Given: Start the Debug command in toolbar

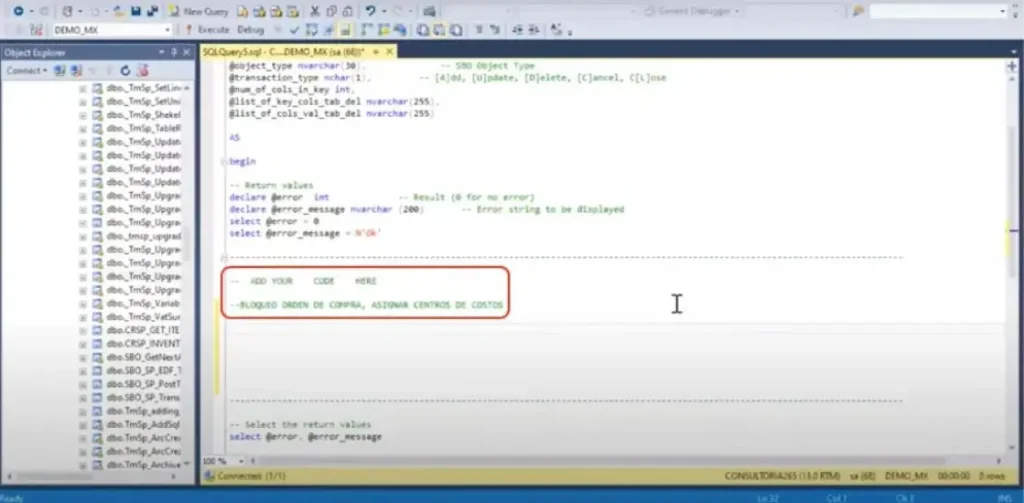Looking at the screenshot, I should pos(250,29).
